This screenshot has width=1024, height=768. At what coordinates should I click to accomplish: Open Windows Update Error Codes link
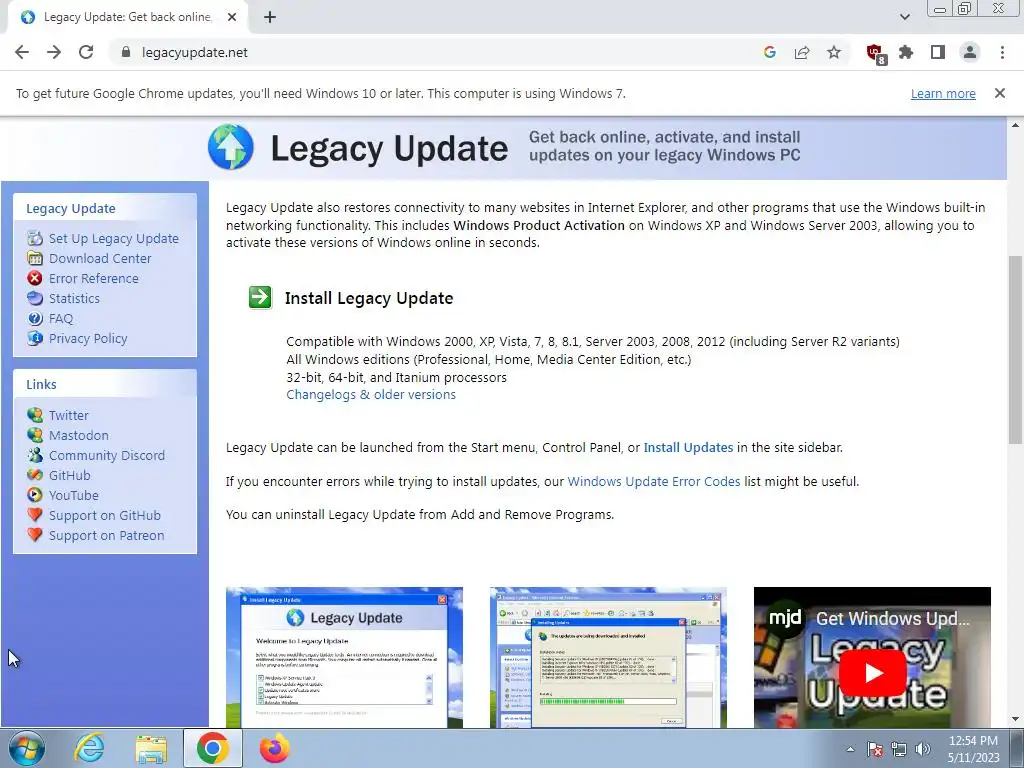[654, 481]
